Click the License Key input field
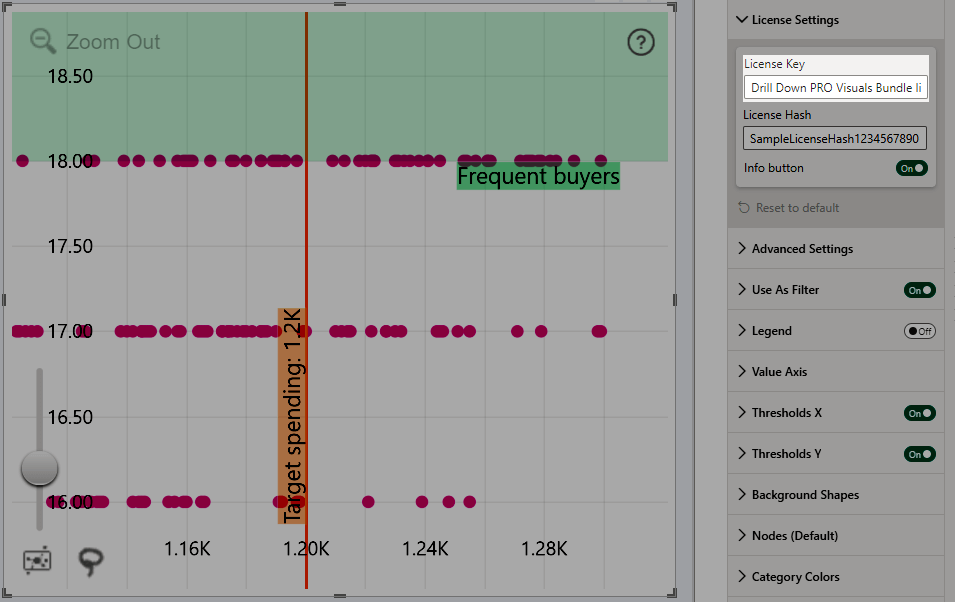 pos(835,88)
